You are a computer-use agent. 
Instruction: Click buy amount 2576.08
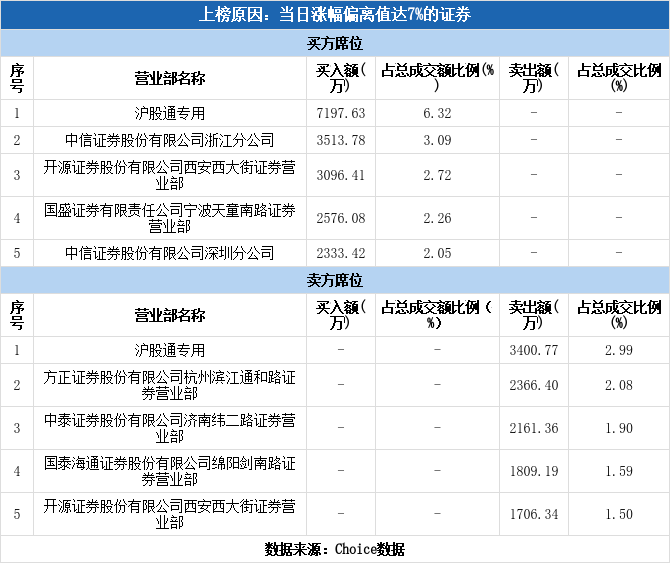tap(341, 218)
